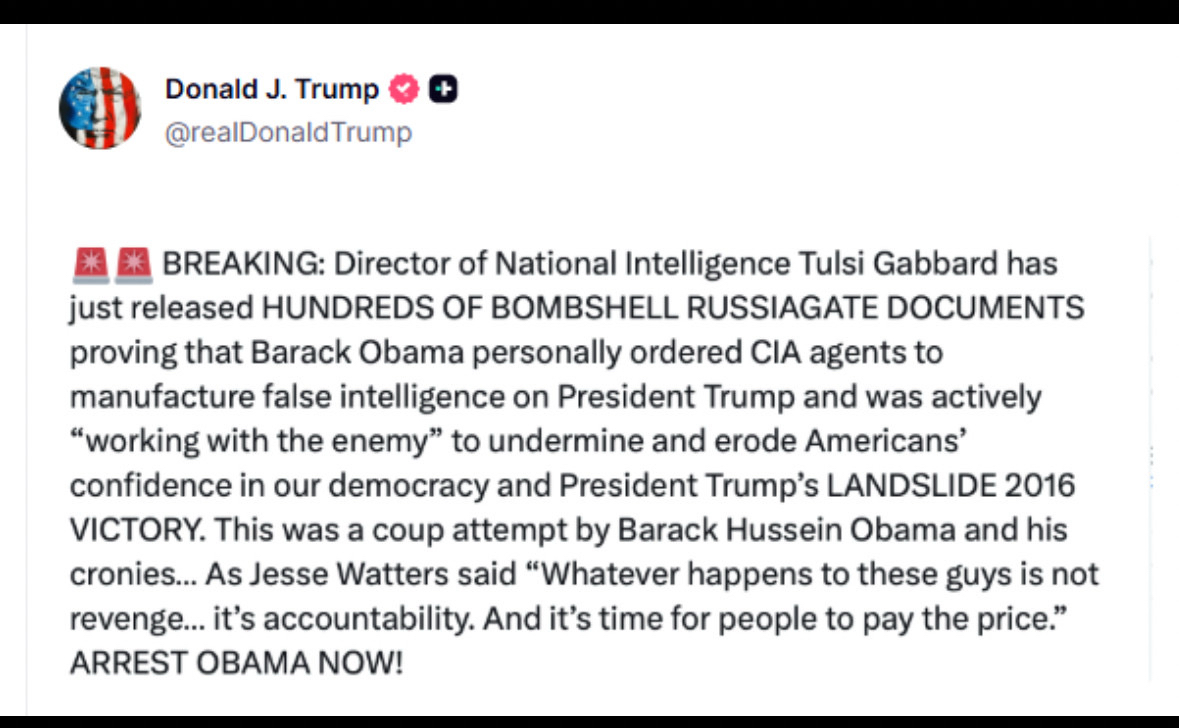Click the black plus badge icon

[443, 90]
